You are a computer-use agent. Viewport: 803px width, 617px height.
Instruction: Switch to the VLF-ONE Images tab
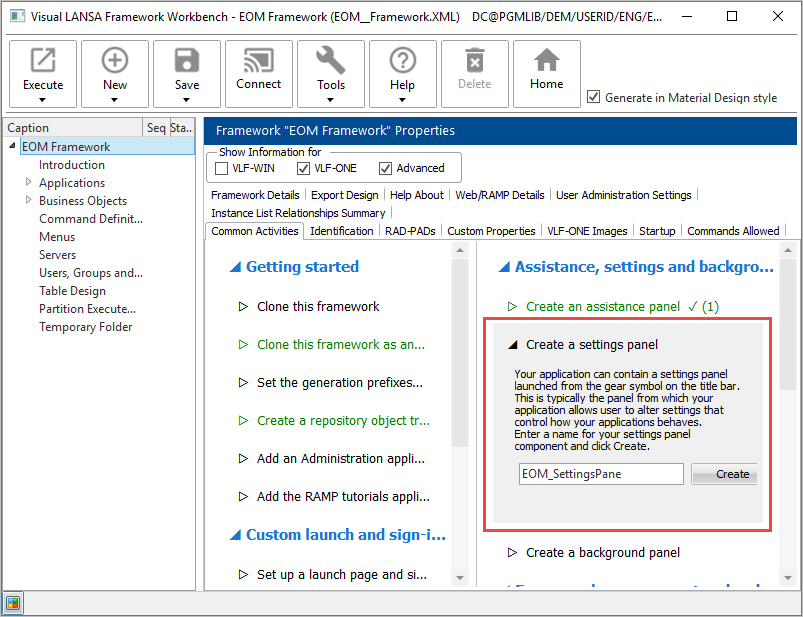coord(587,231)
